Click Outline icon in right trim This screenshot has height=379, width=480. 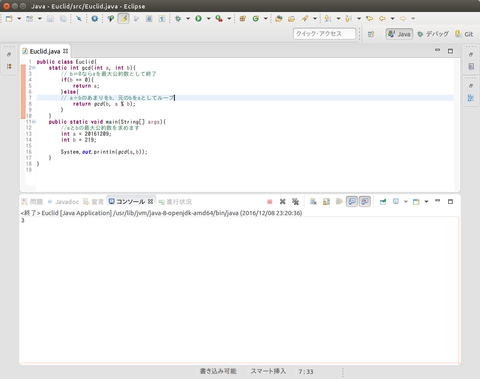(x=471, y=98)
